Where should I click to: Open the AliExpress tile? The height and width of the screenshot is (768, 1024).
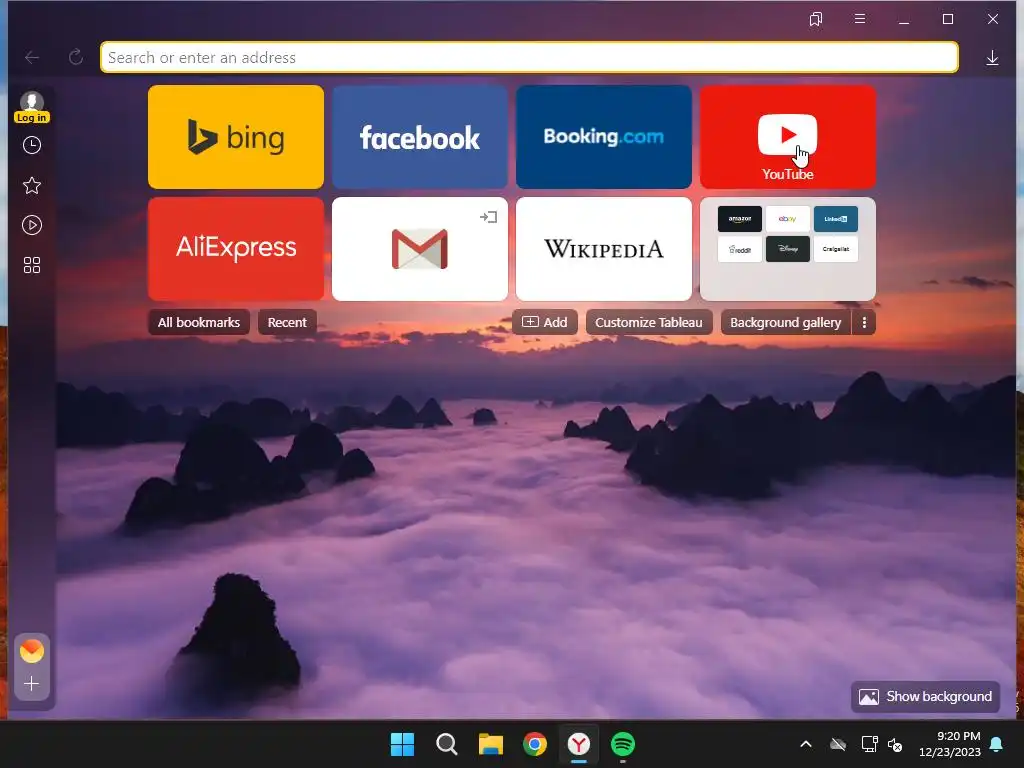point(236,249)
